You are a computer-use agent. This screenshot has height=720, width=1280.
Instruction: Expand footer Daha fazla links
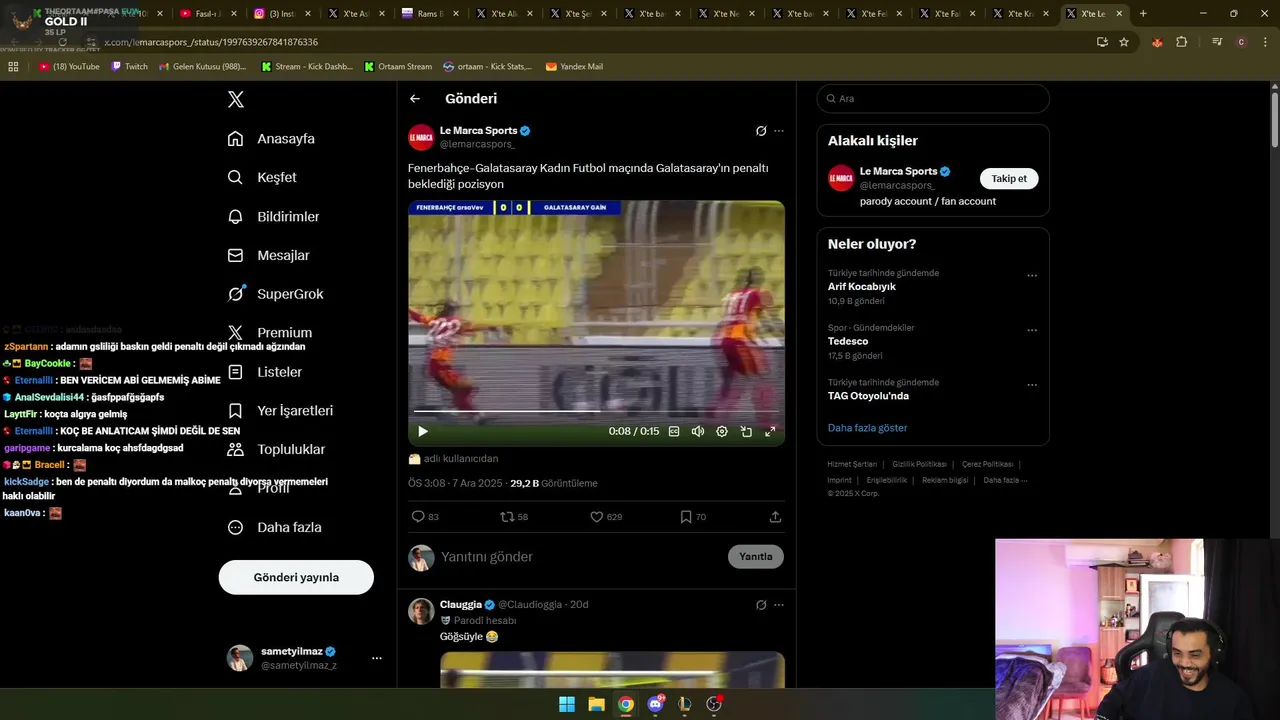[1004, 480]
